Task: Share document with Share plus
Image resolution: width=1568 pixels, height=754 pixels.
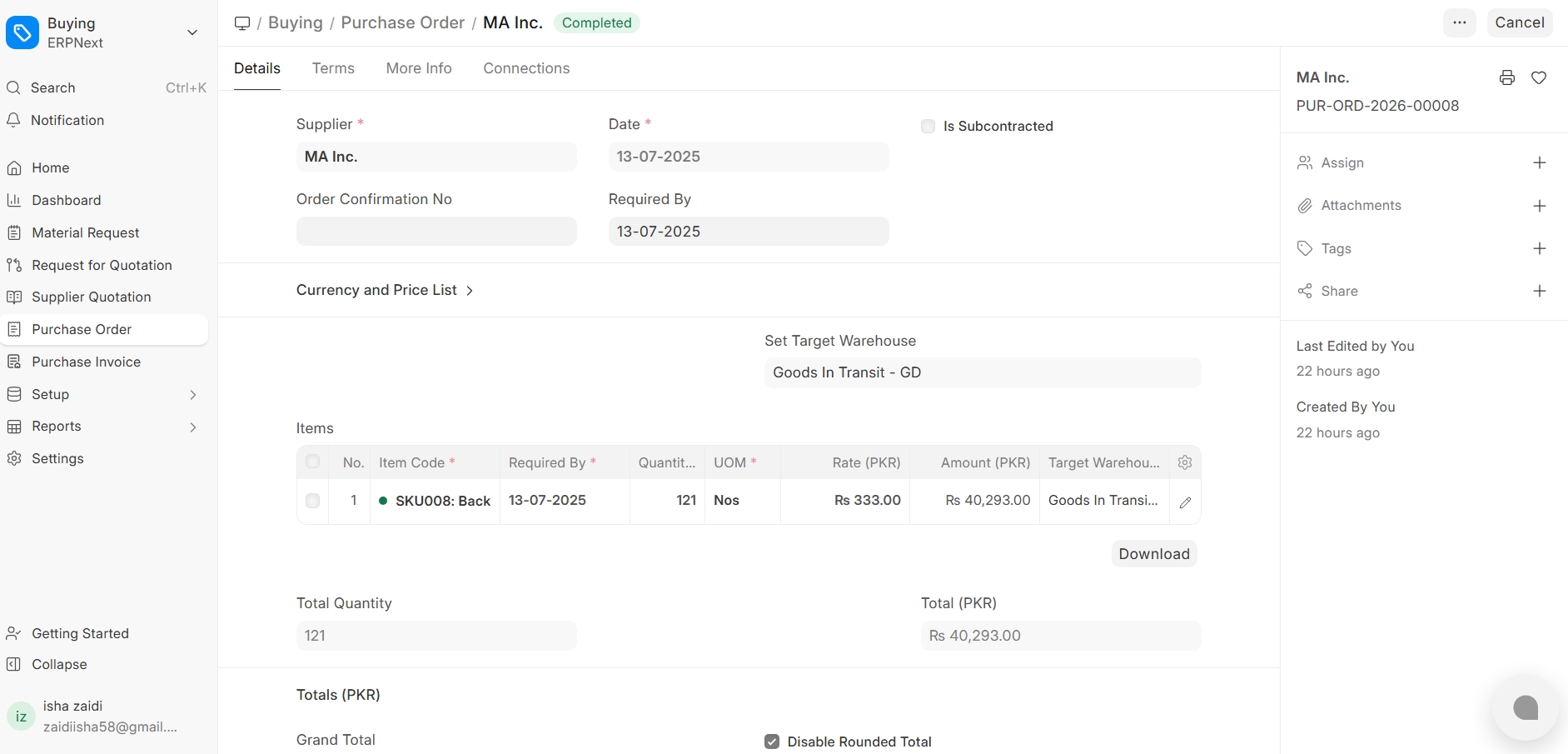Action: (x=1540, y=291)
